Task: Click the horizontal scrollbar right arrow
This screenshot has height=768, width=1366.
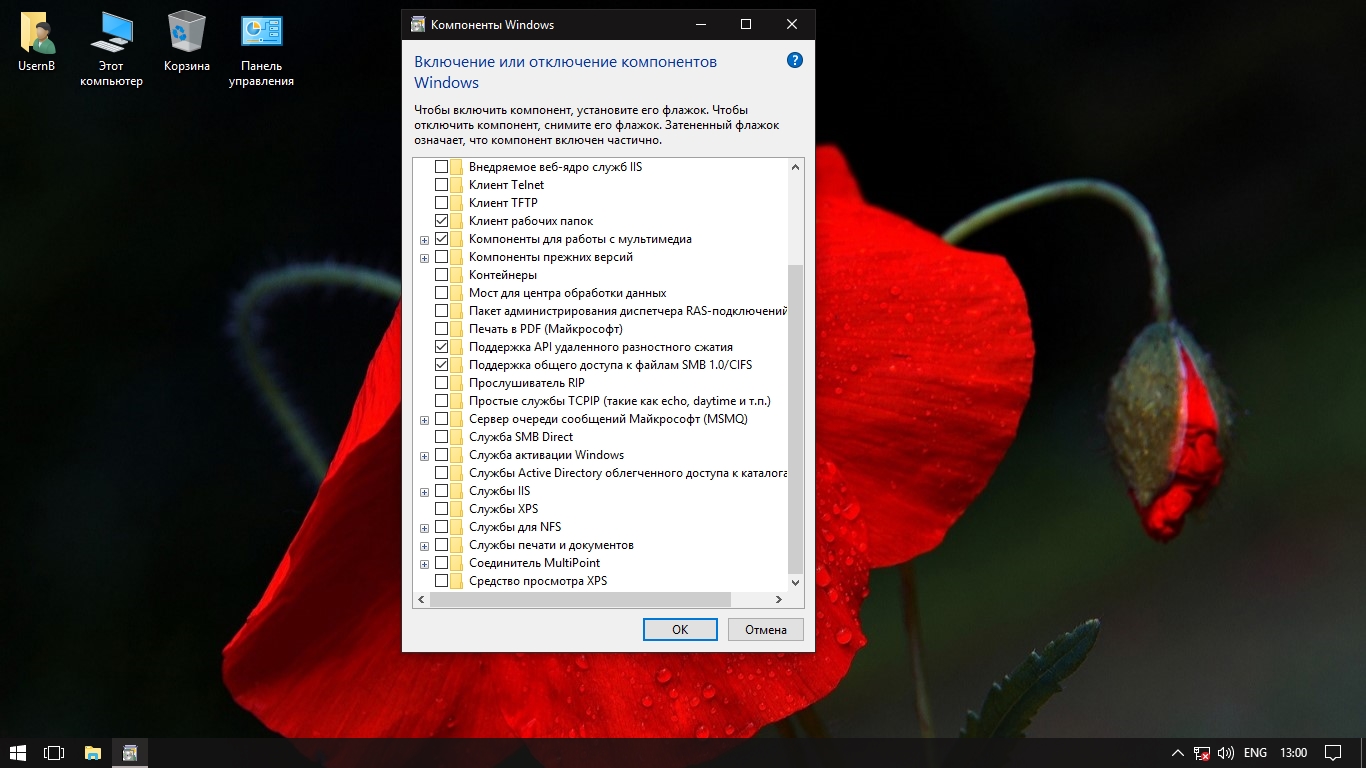Action: pyautogui.click(x=779, y=599)
